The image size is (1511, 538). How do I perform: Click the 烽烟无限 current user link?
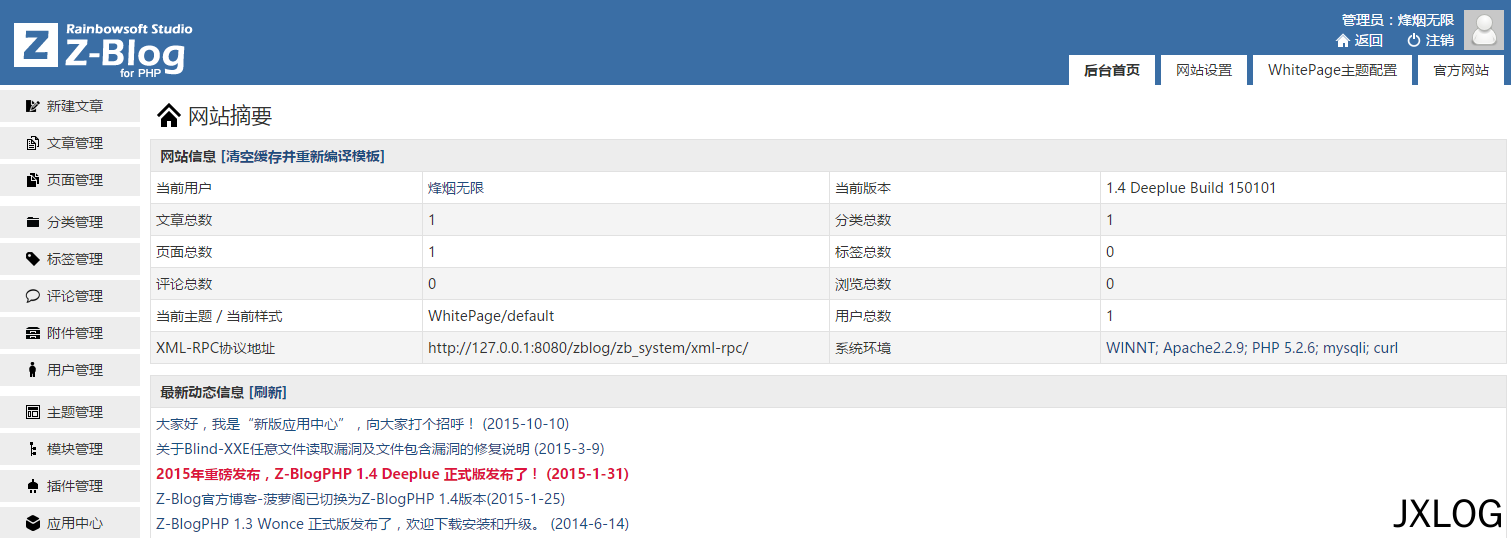pyautogui.click(x=456, y=188)
